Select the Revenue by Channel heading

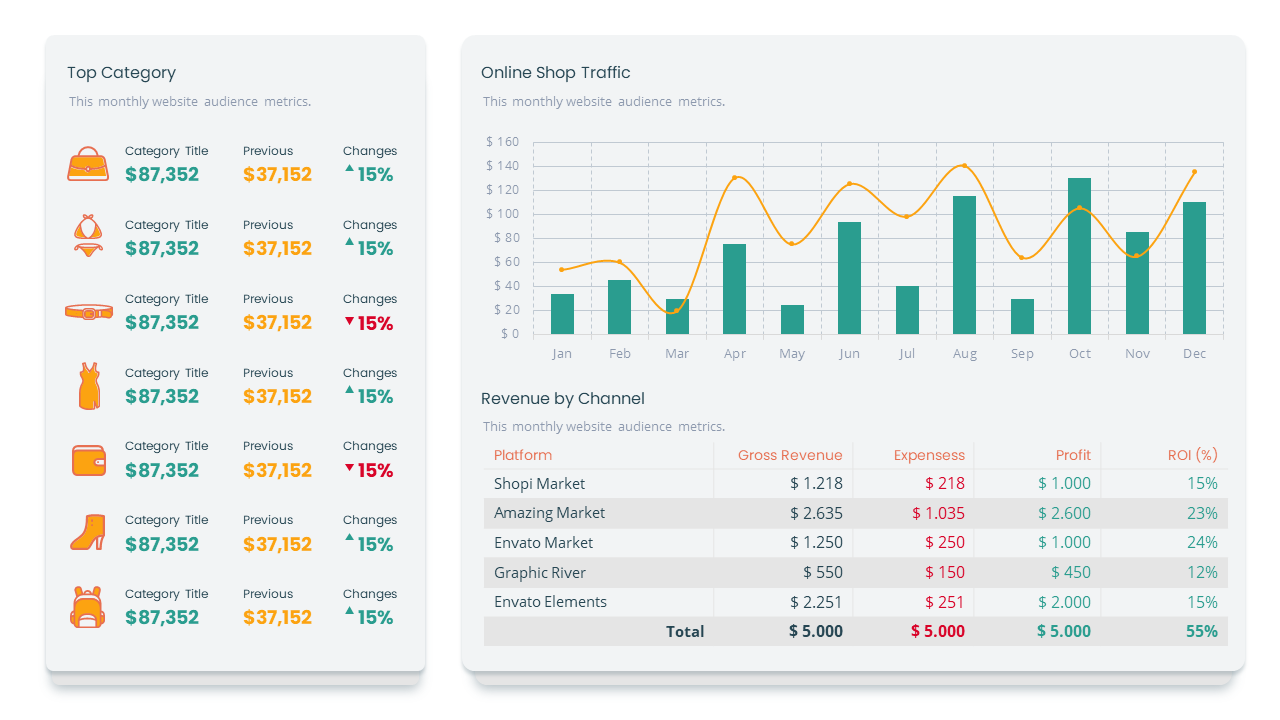(x=563, y=399)
